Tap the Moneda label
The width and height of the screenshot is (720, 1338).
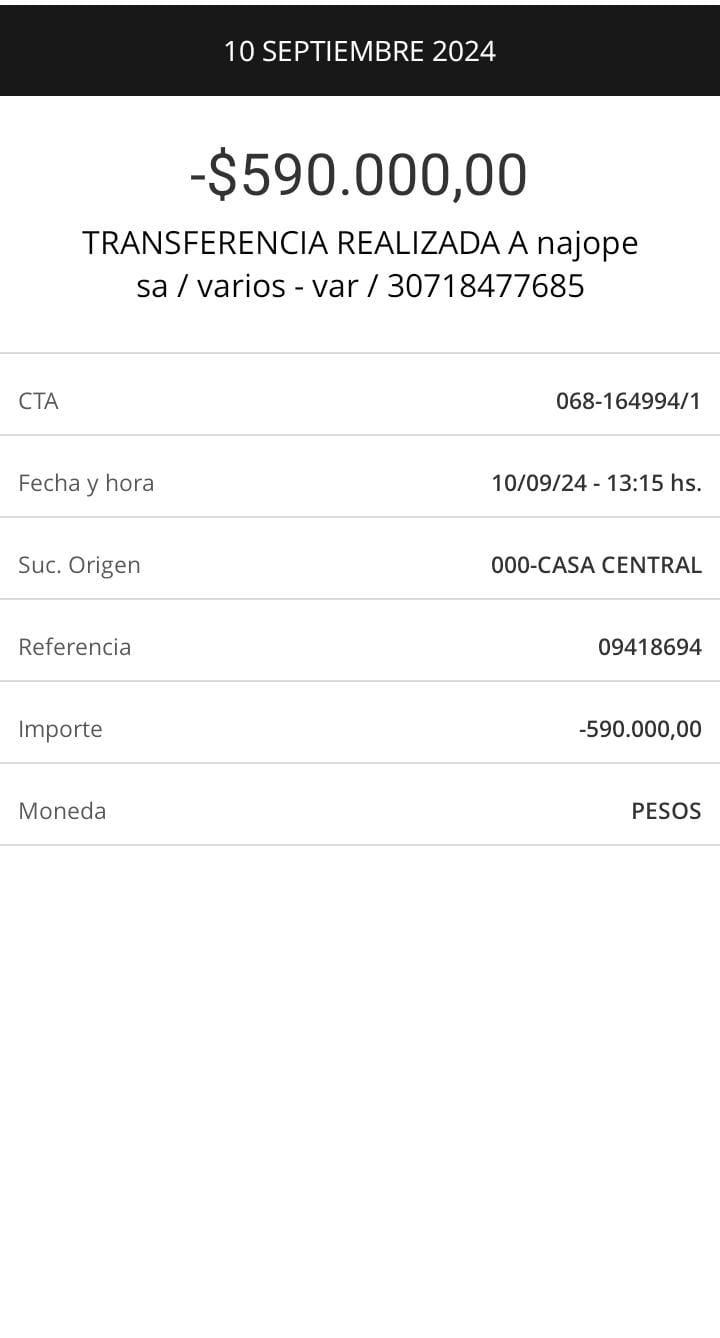click(x=62, y=811)
